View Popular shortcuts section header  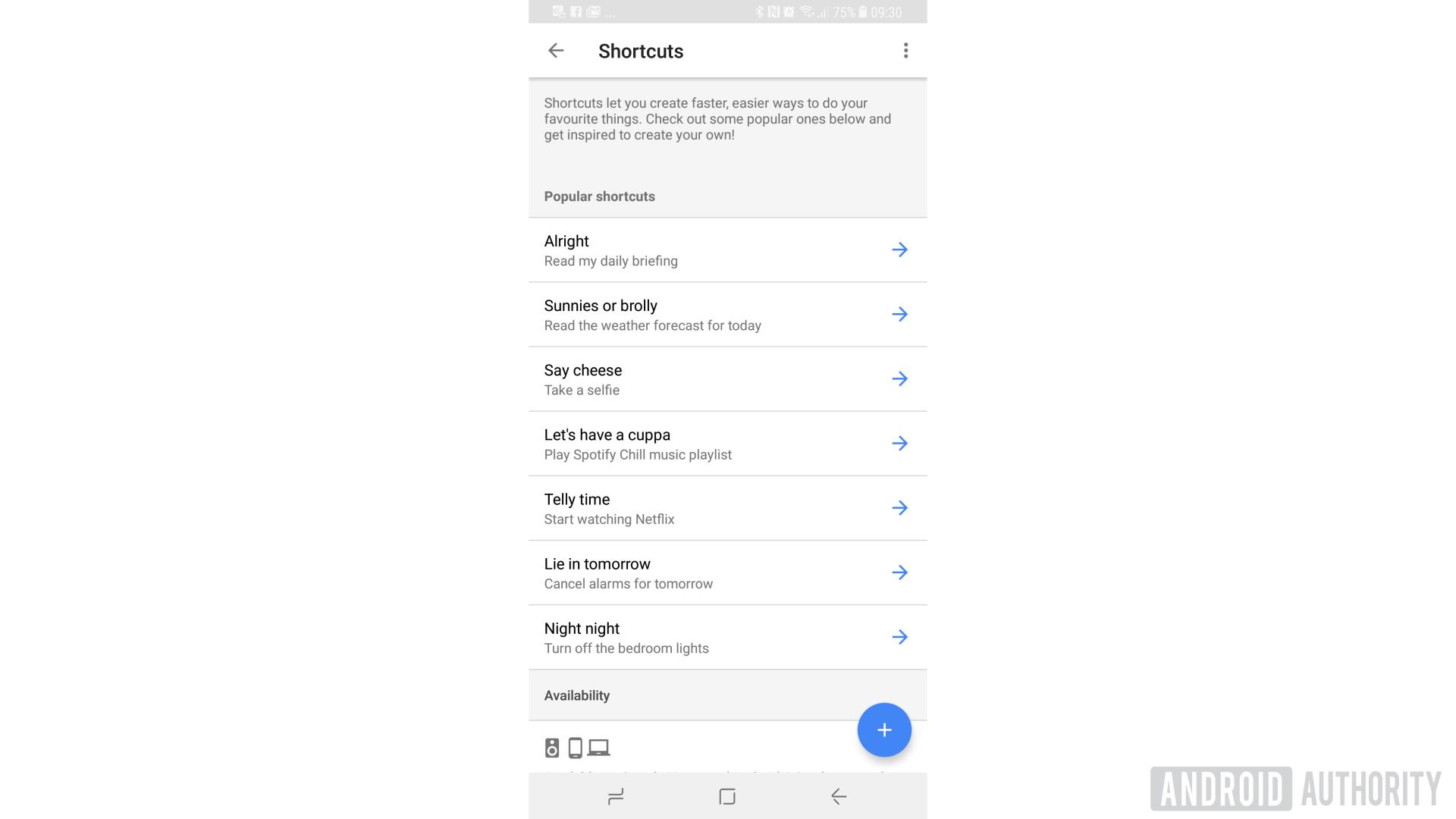click(599, 196)
